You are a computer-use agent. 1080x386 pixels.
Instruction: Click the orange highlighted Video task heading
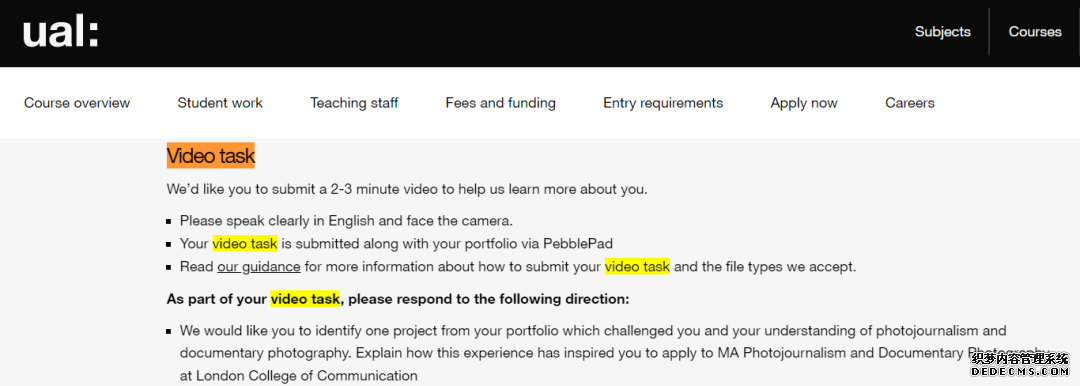coord(211,156)
